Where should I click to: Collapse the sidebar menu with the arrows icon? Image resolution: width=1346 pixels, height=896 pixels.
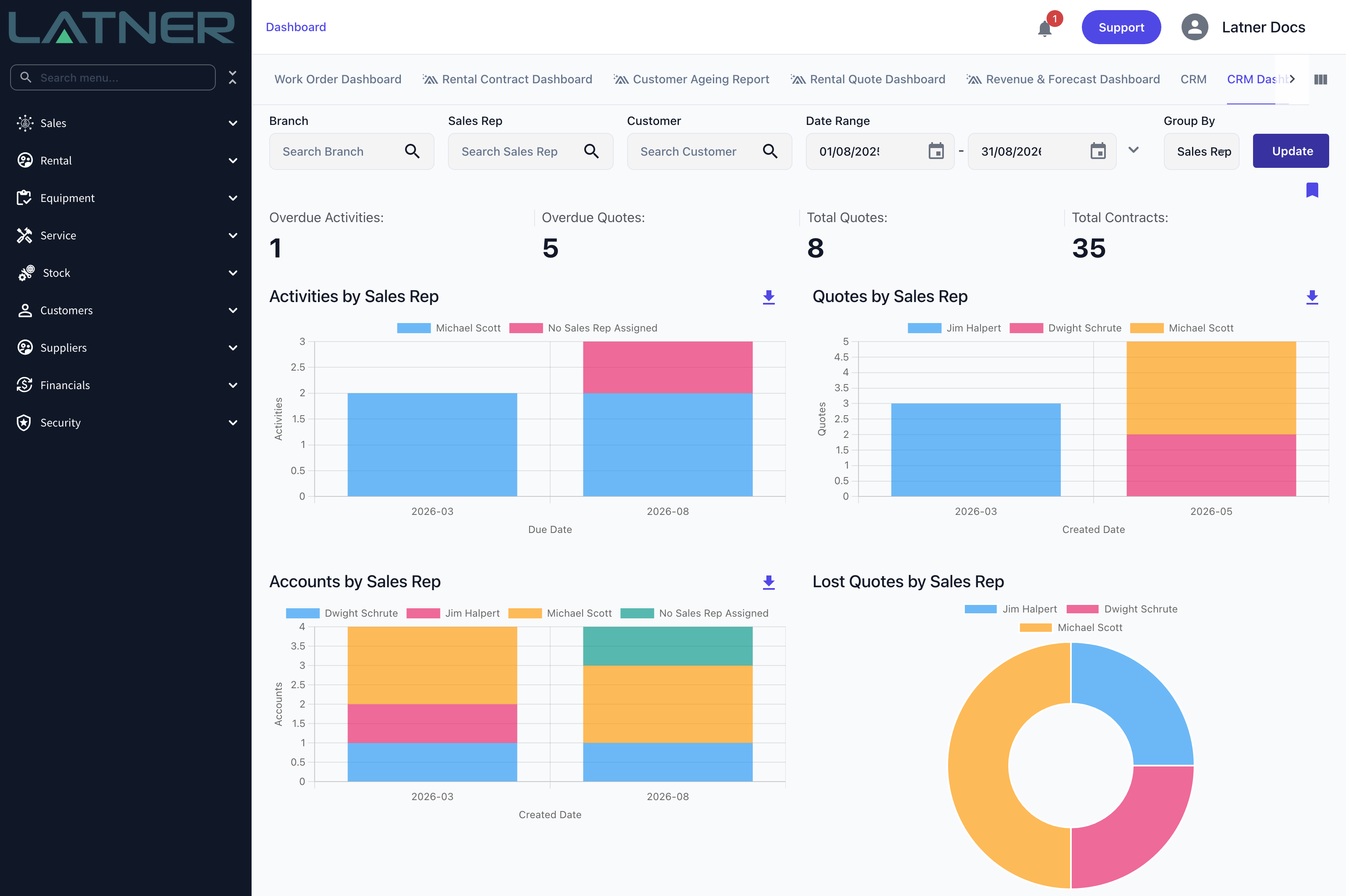coord(233,77)
